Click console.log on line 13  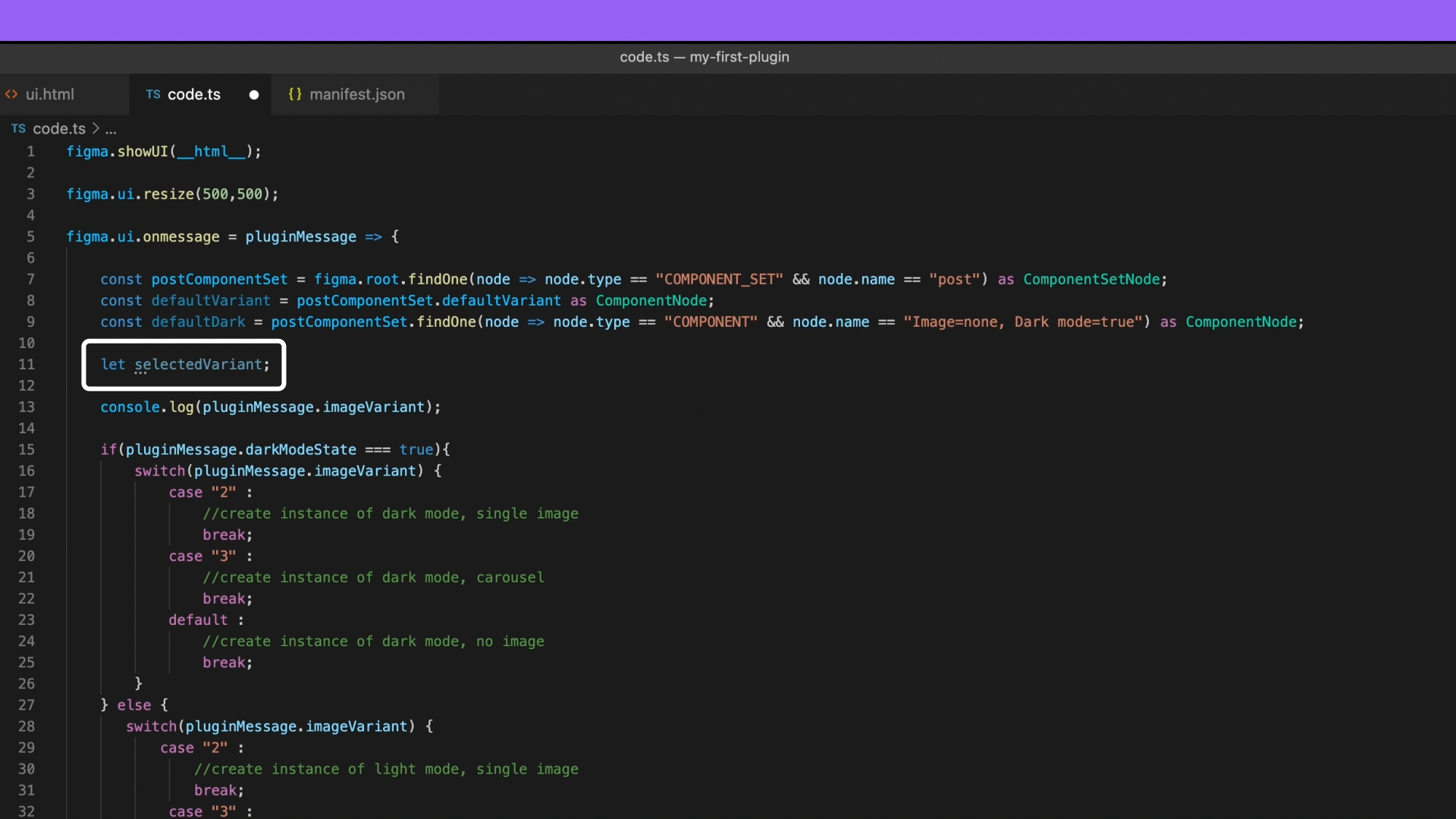(147, 407)
